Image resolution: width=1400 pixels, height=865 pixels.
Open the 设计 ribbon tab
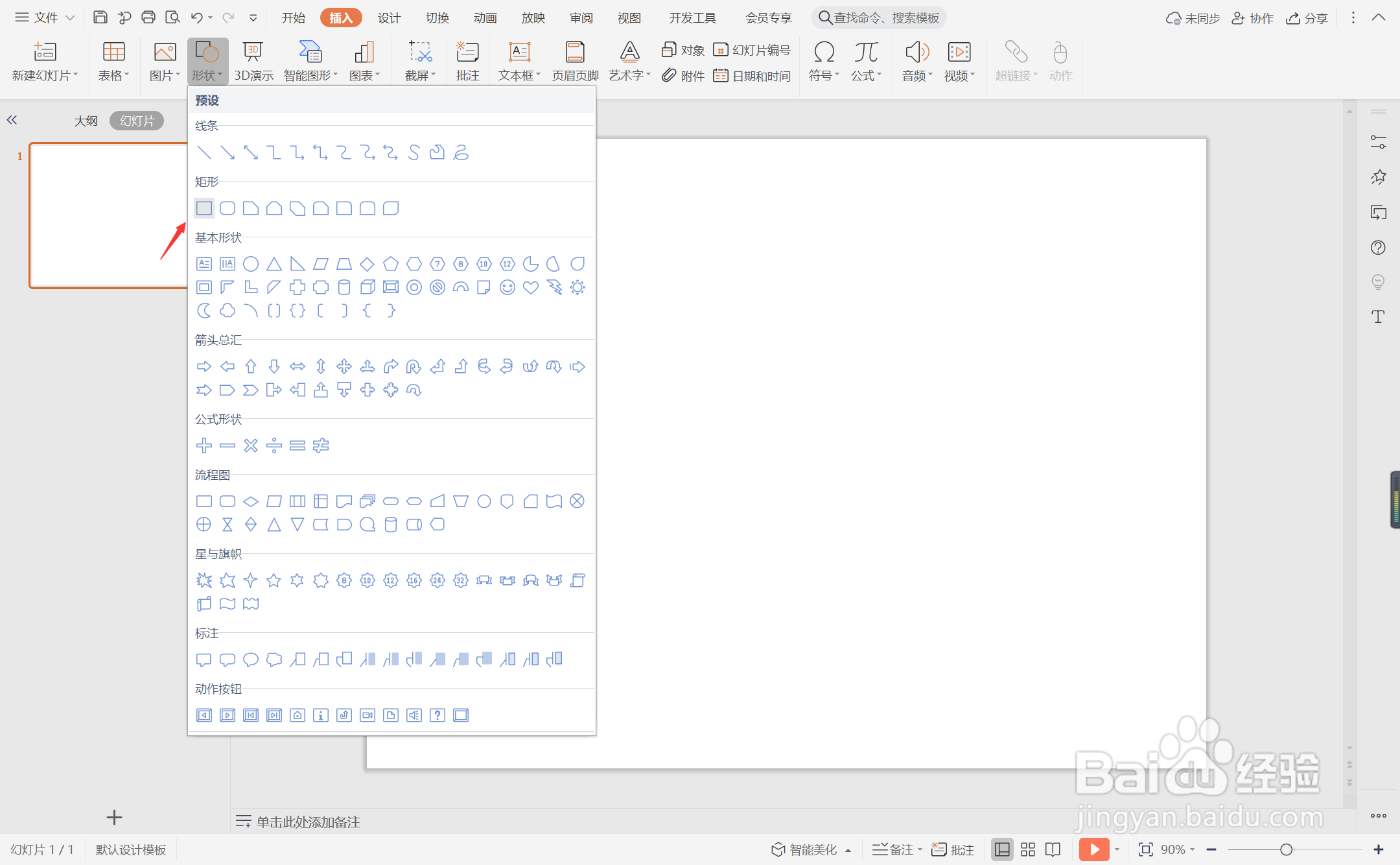click(389, 18)
